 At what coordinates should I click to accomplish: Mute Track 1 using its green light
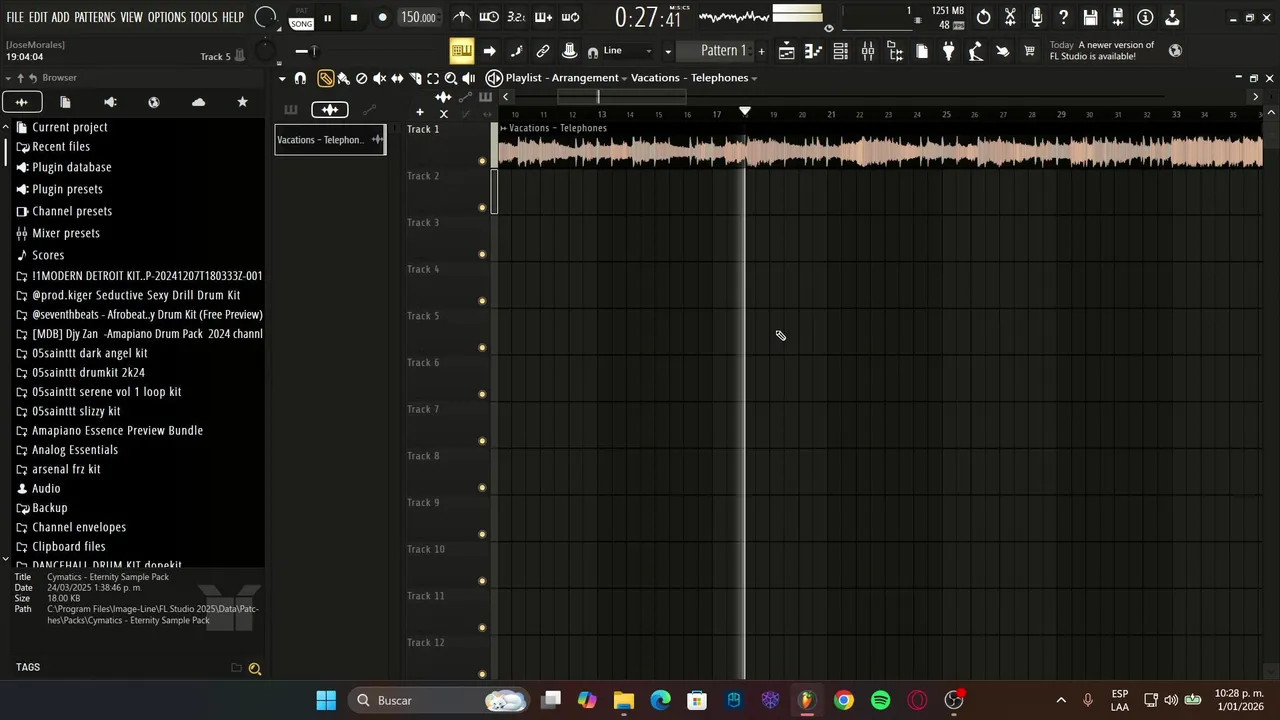click(482, 161)
